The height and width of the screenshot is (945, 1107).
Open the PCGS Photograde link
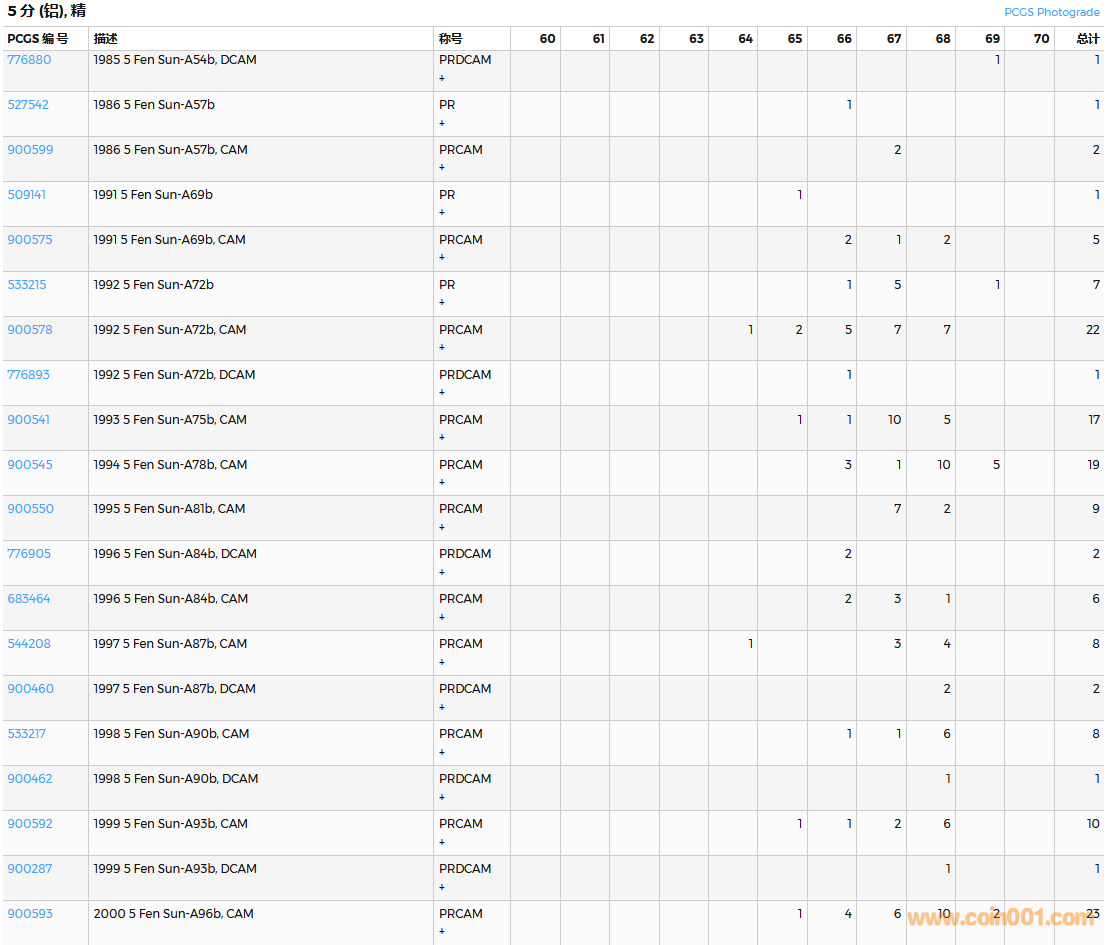point(1051,12)
